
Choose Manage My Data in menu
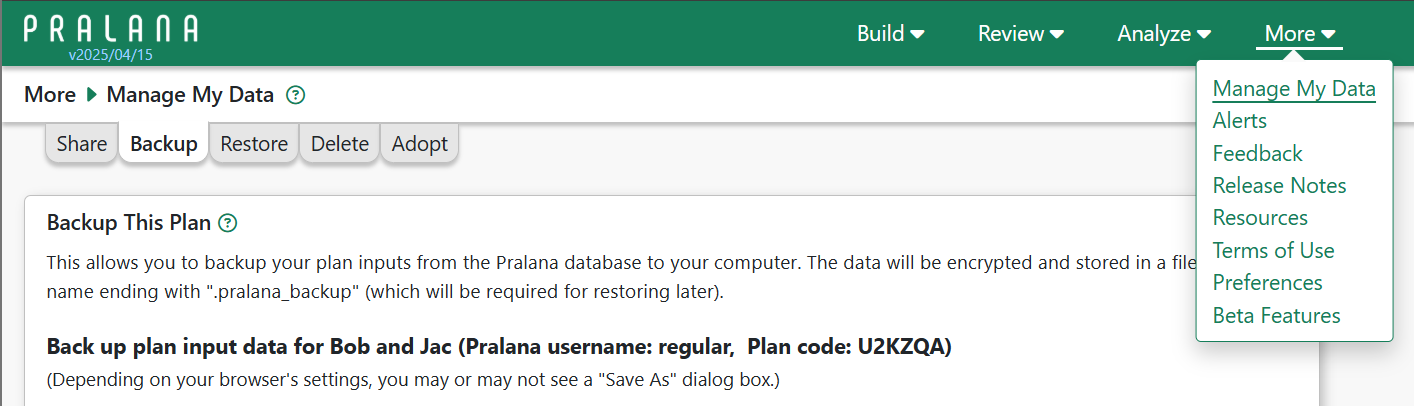[1294, 88]
